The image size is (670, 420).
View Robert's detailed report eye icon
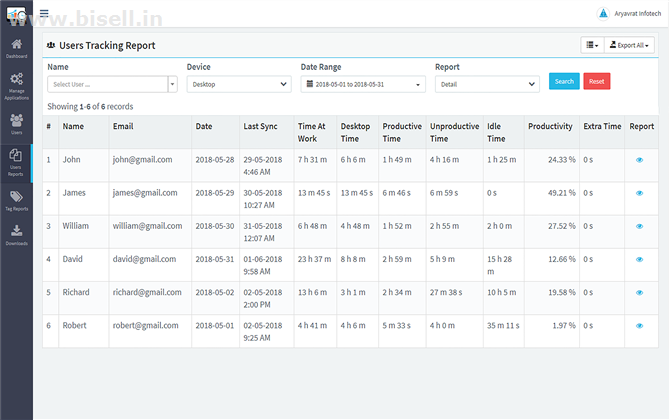639,326
